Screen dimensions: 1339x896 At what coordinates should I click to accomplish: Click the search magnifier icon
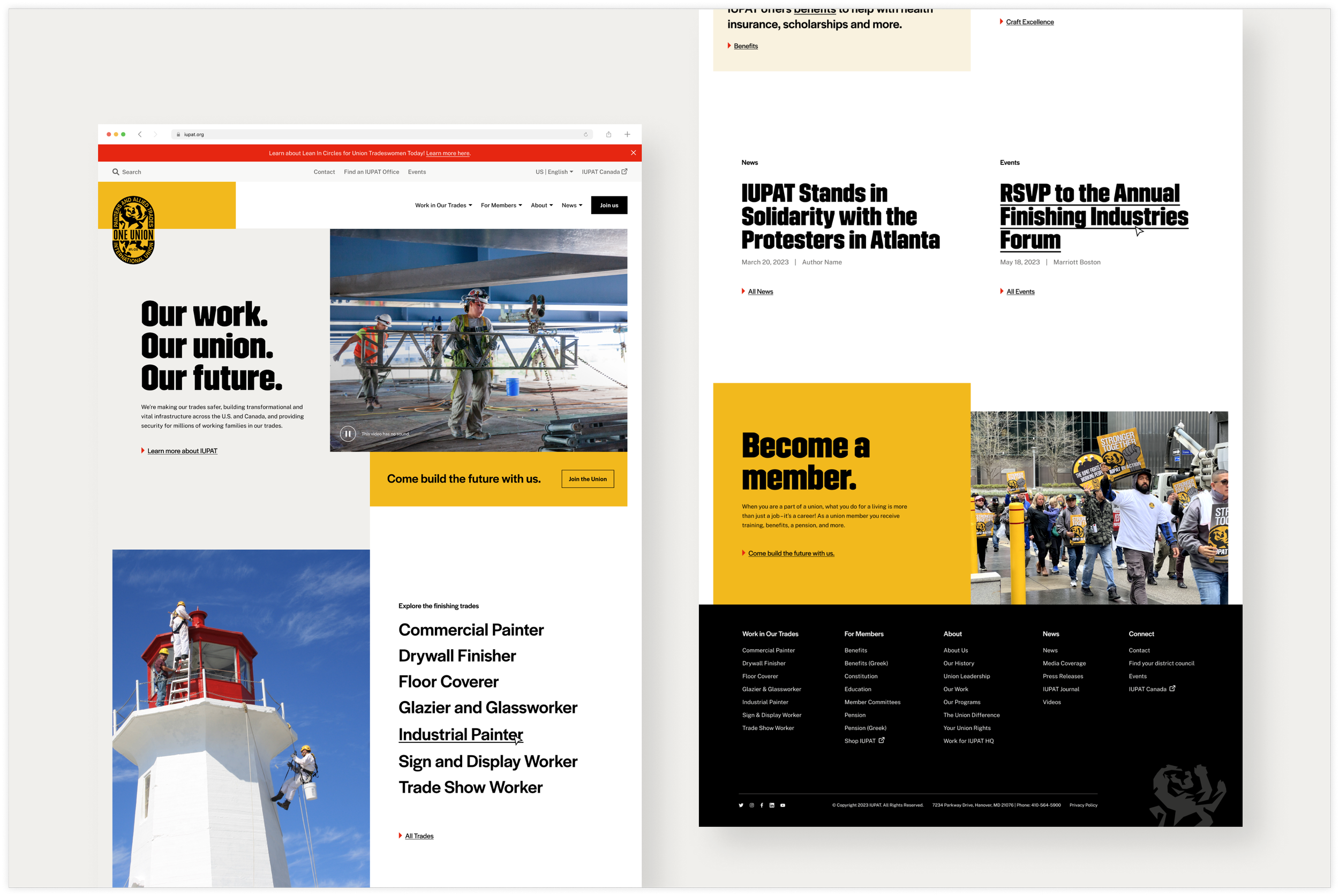coord(116,172)
